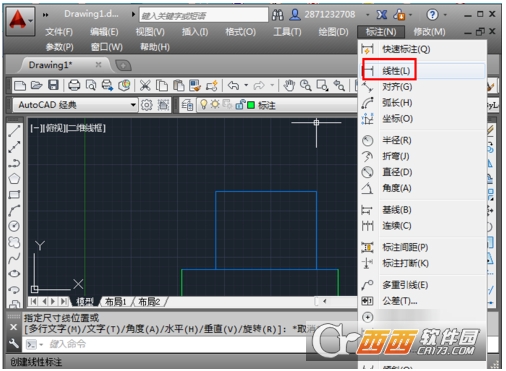
Task: Activate the Pan hand tool
Action: point(289,86)
